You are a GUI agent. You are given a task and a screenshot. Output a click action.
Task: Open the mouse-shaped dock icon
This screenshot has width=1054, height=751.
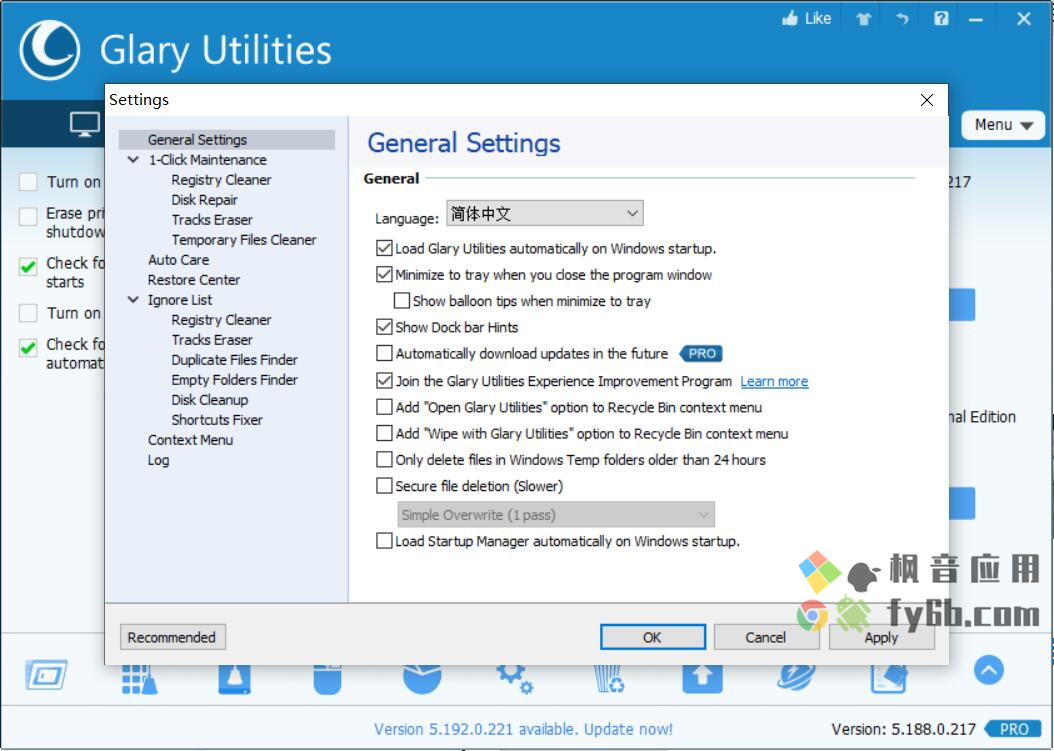tap(327, 679)
